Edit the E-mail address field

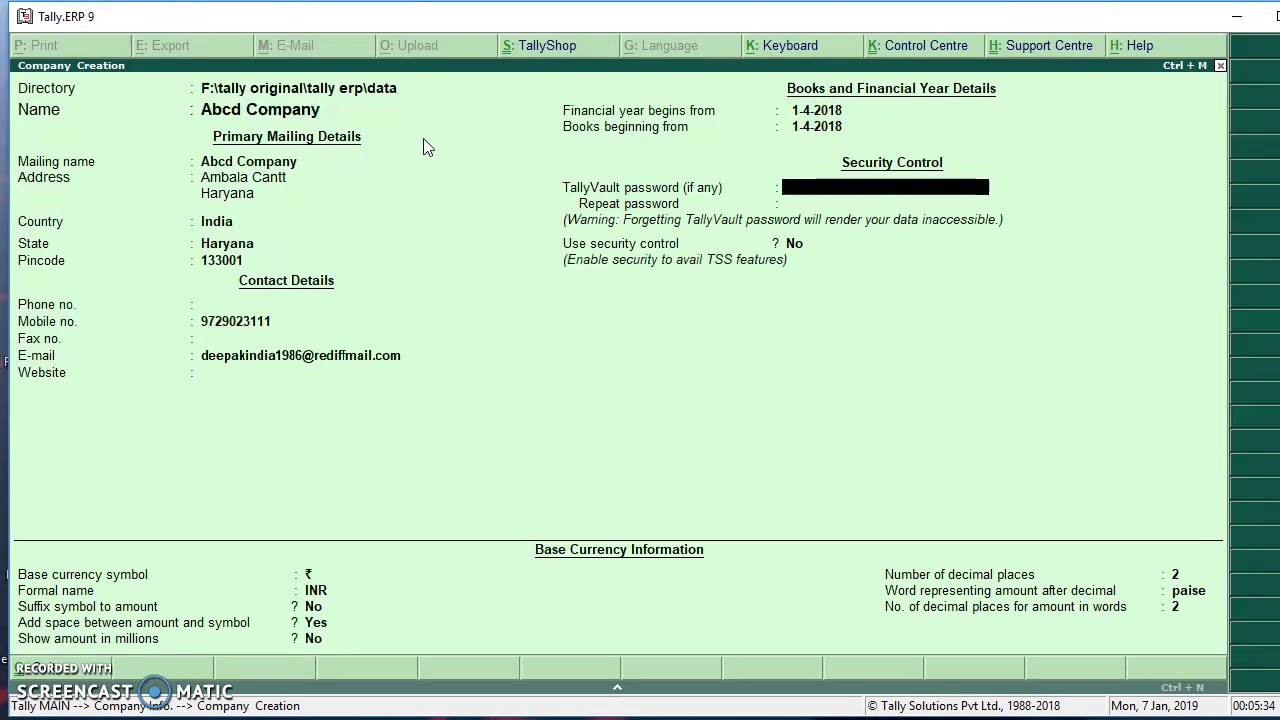301,356
